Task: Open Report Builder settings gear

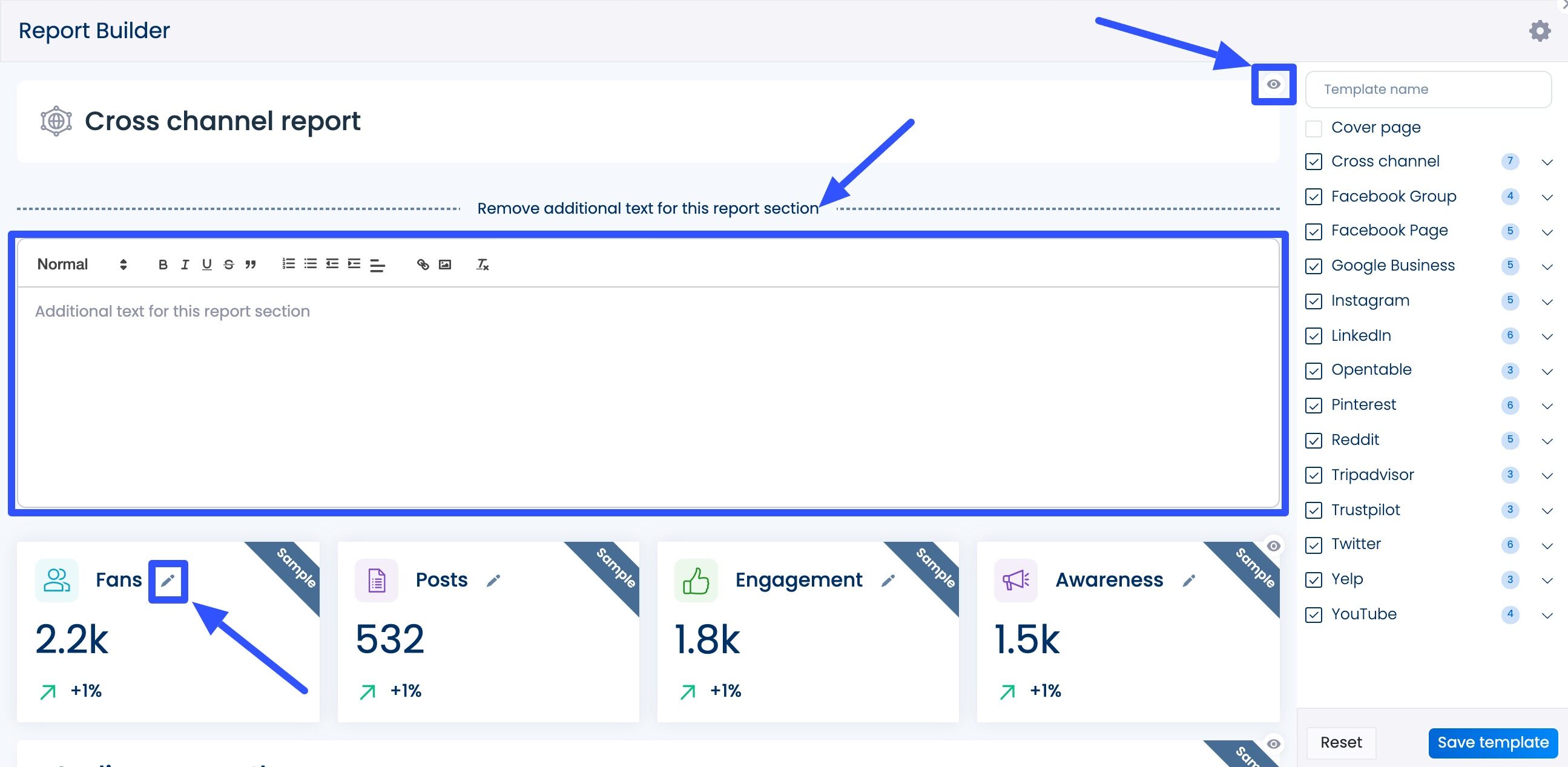Action: pos(1540,30)
